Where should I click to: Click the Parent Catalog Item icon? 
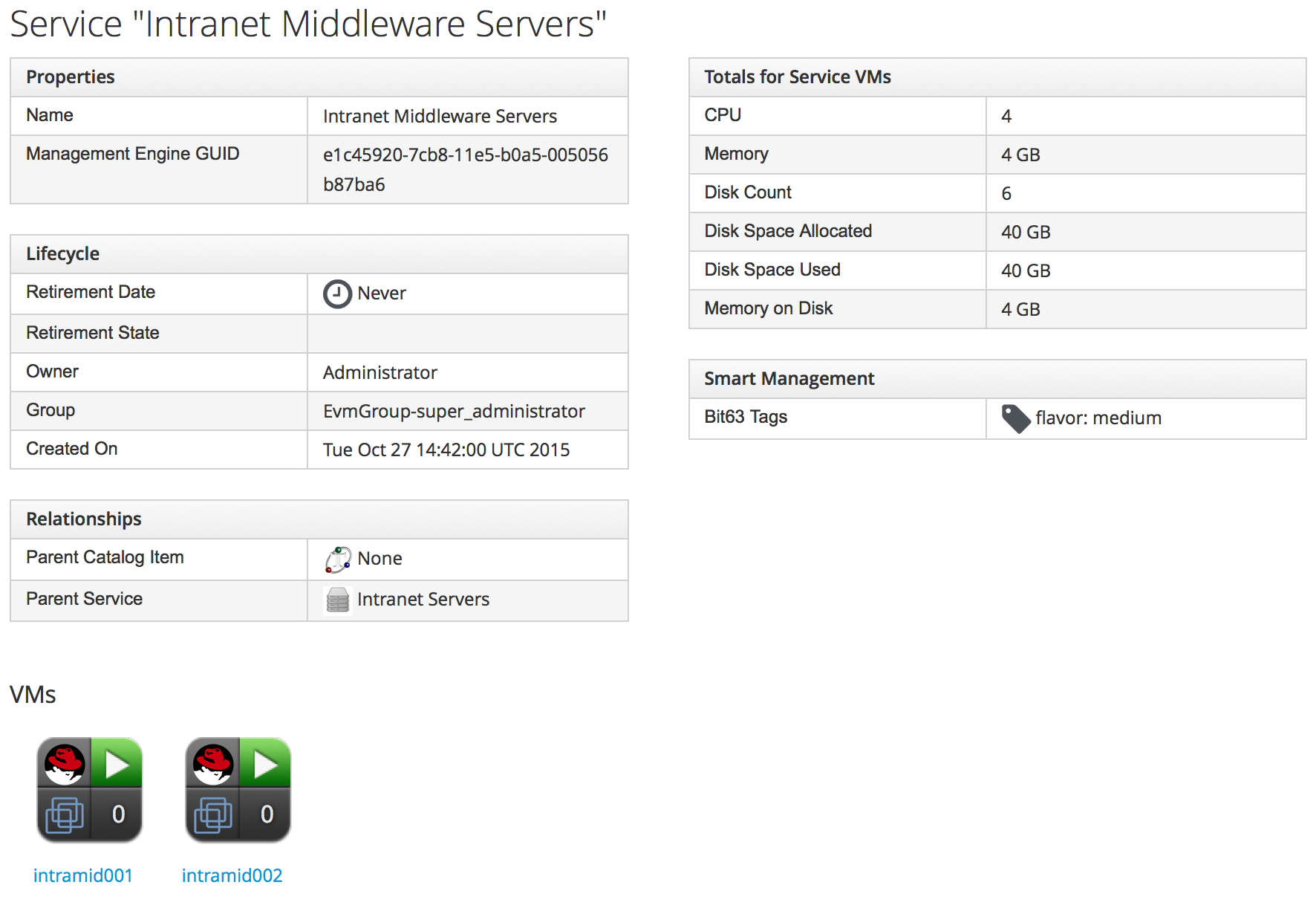[338, 559]
